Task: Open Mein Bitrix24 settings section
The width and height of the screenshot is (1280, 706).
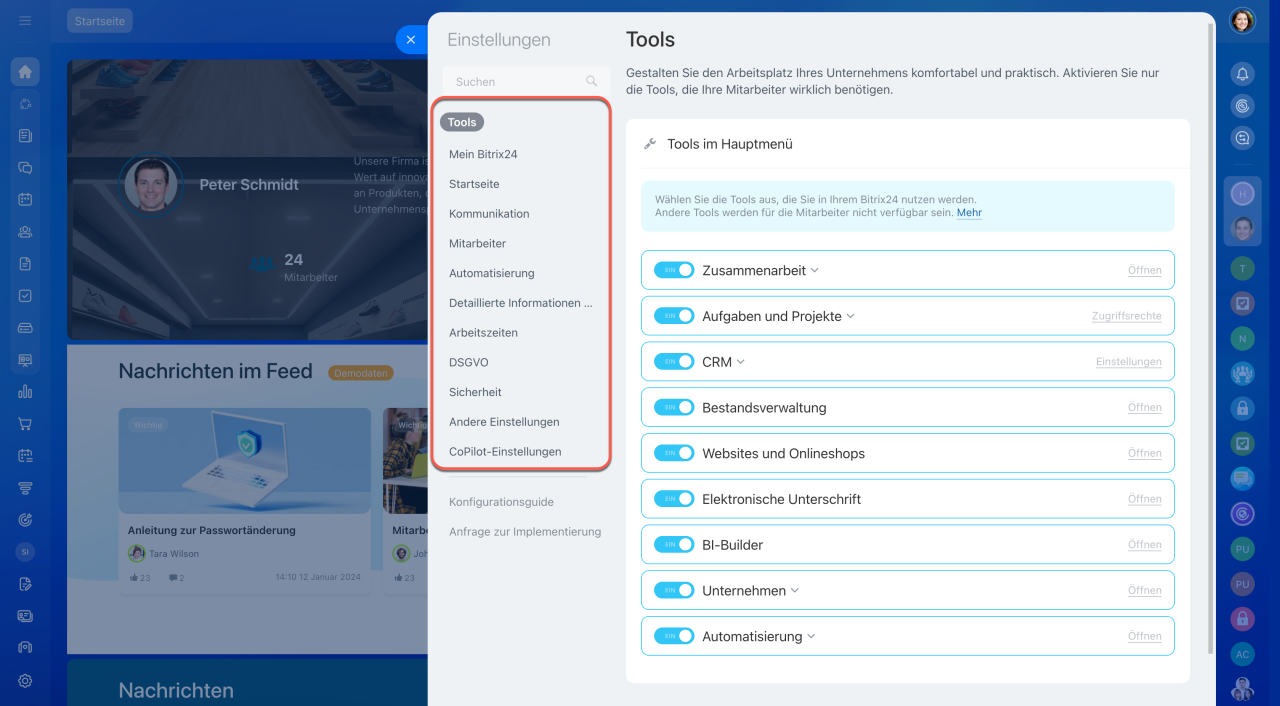Action: point(483,154)
